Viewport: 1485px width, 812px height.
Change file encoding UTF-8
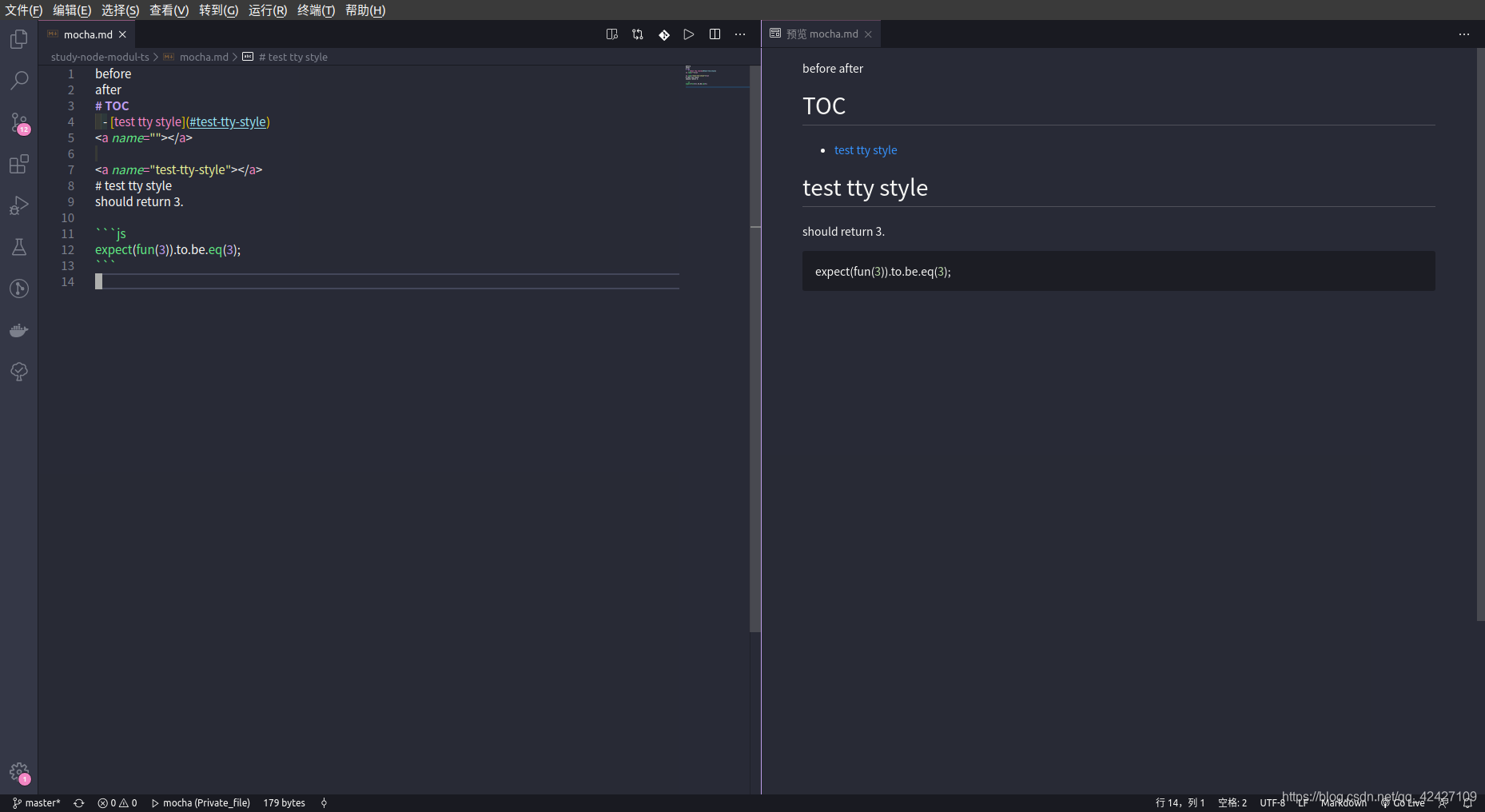point(1272,803)
